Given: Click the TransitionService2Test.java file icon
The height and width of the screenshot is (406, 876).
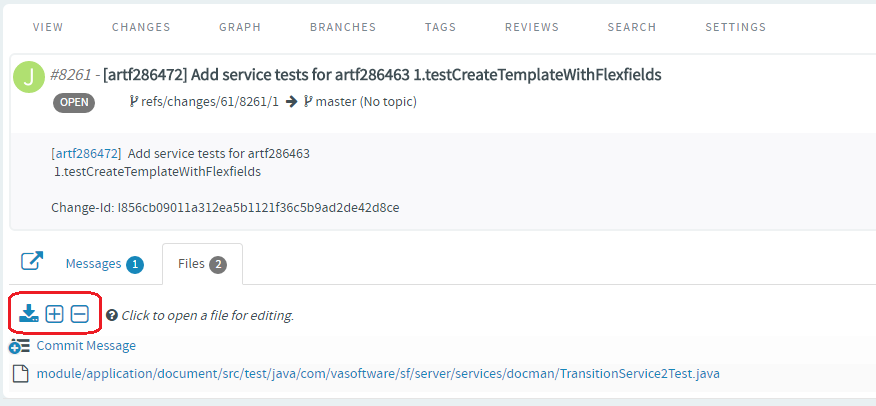Looking at the screenshot, I should click(x=20, y=374).
